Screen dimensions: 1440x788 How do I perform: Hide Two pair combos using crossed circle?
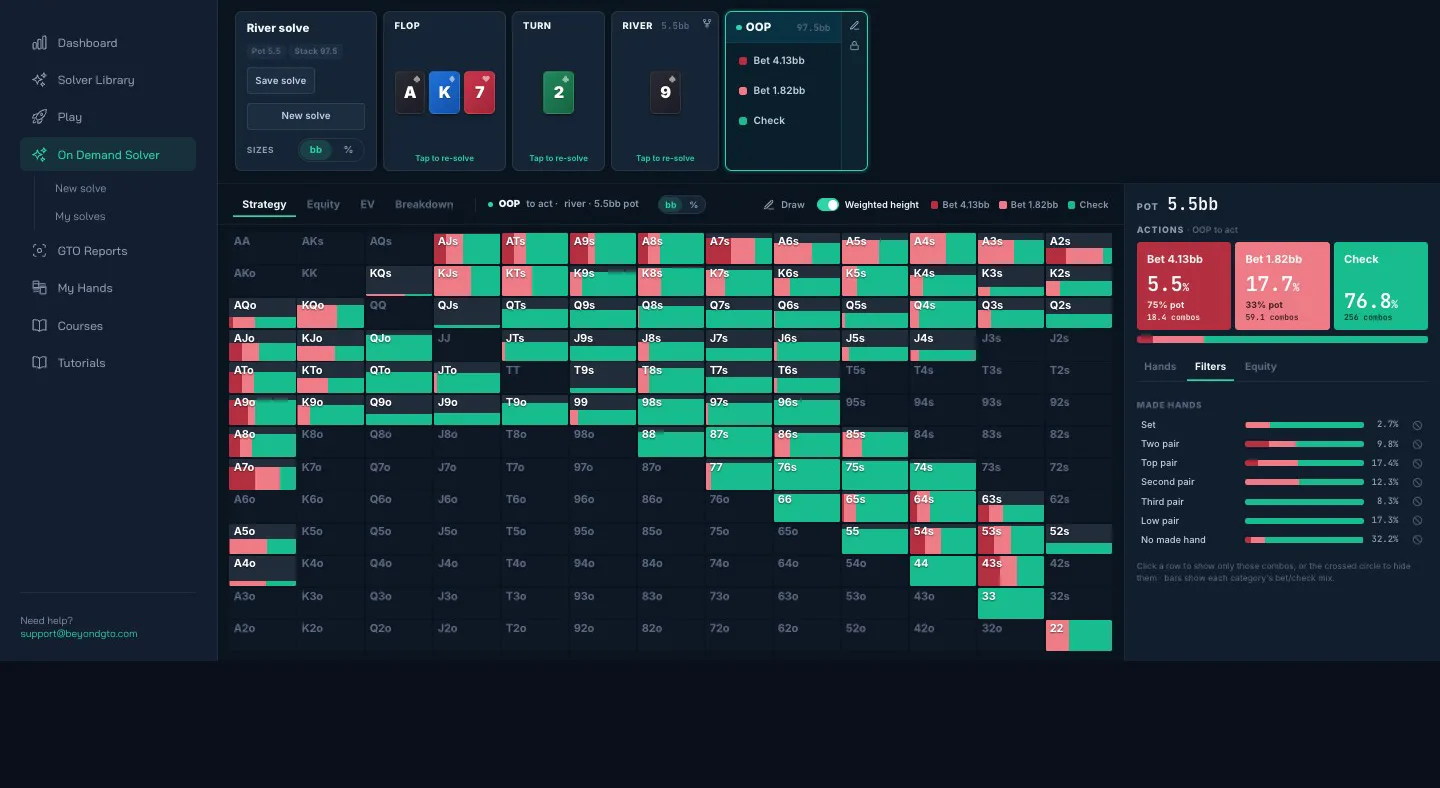pos(1417,444)
